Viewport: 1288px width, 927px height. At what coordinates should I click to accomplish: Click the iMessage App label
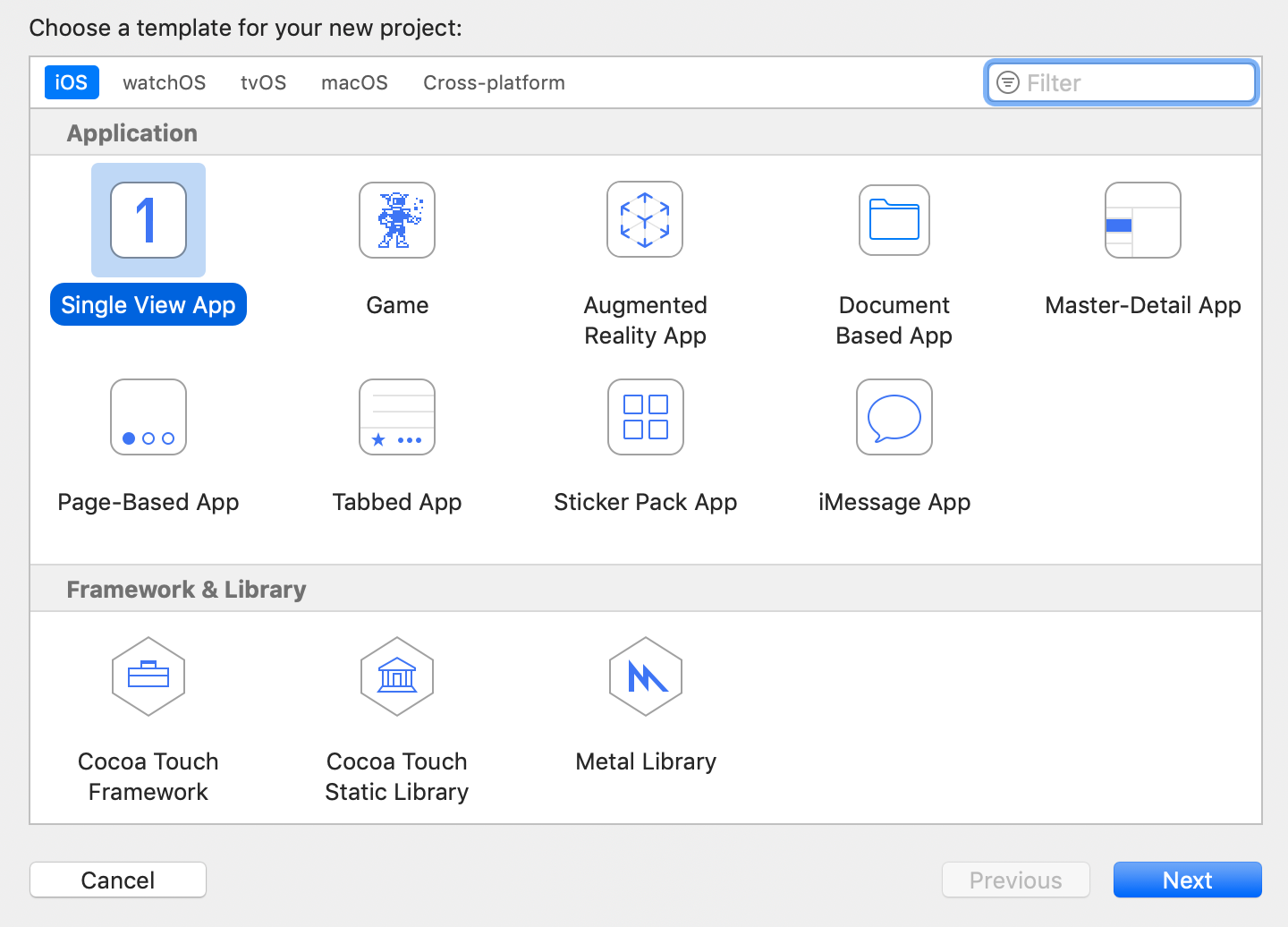[x=894, y=502]
